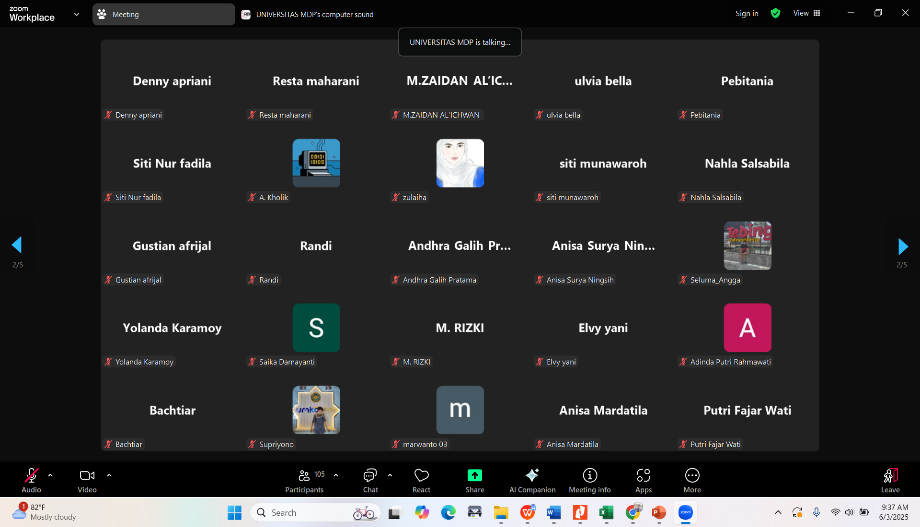Open the More options menu
The width and height of the screenshot is (920, 527).
692,479
